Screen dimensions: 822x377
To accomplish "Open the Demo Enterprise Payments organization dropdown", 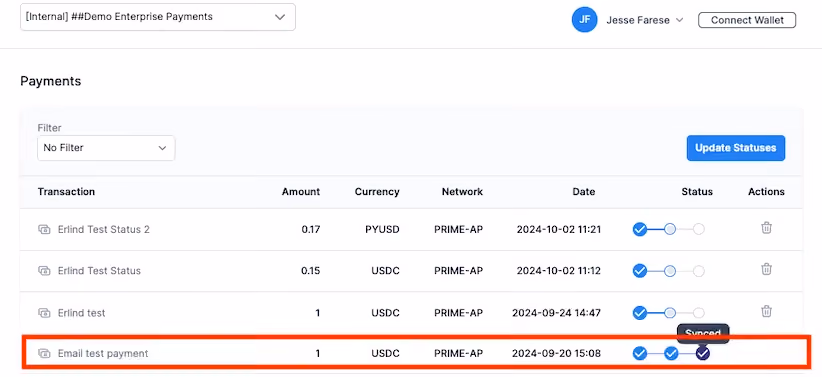I will [158, 17].
